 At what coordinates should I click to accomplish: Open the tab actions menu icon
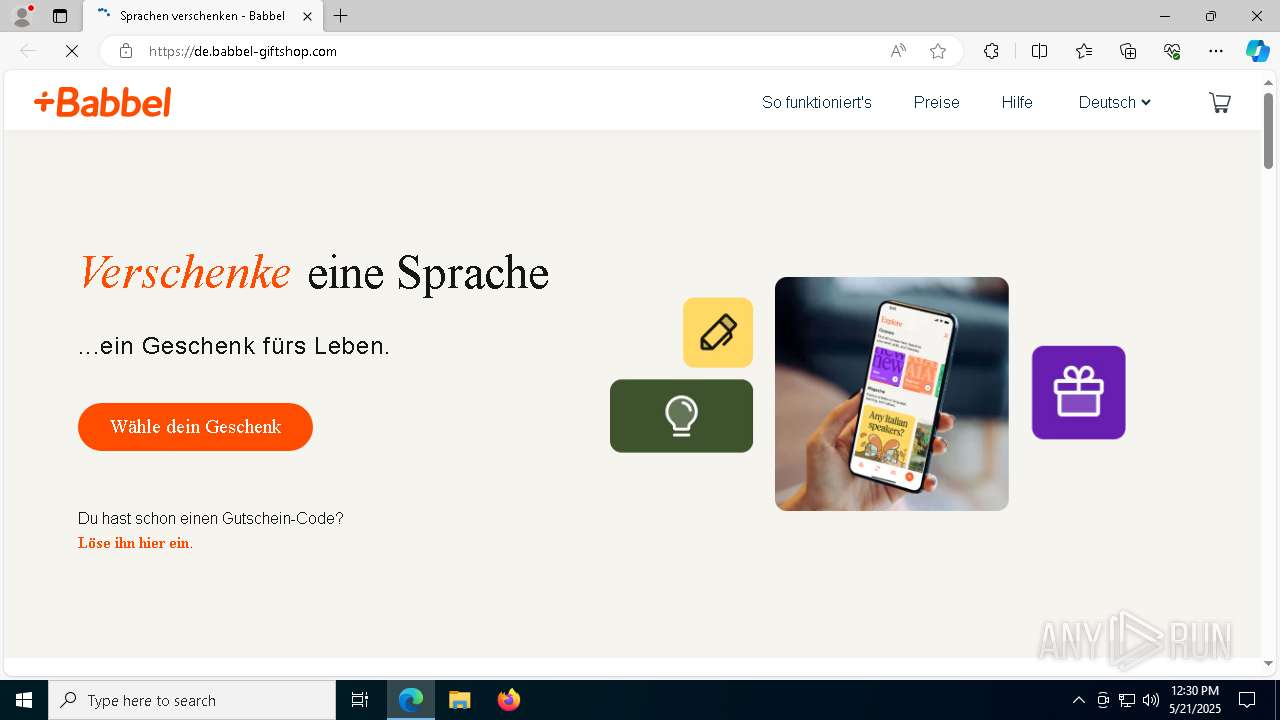point(60,16)
